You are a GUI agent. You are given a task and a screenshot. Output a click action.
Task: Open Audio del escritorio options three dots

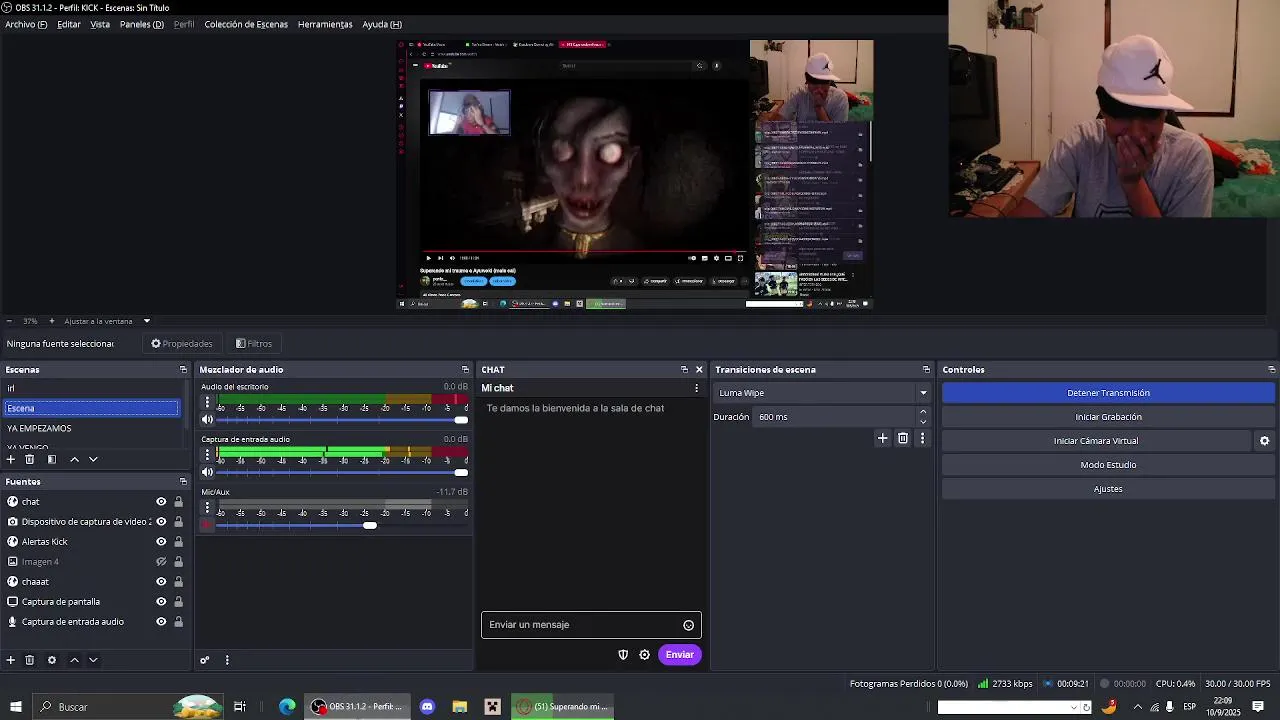coord(208,403)
